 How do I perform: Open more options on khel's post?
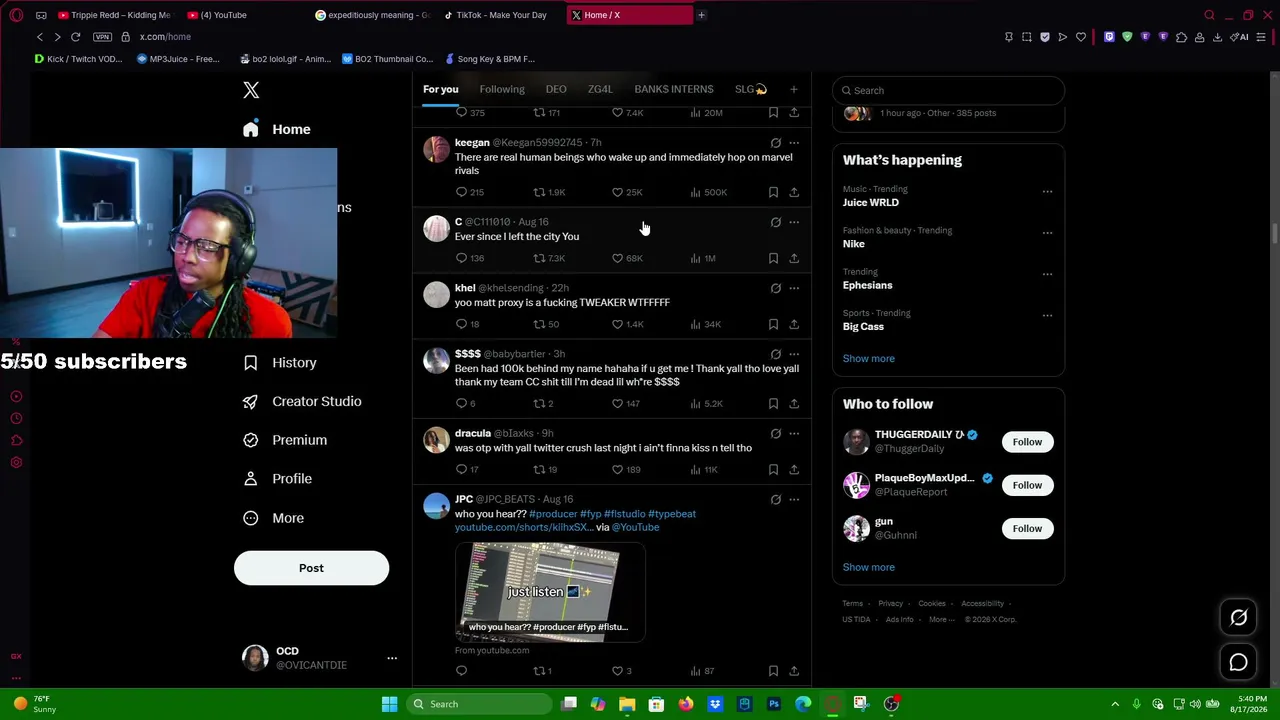pos(794,288)
